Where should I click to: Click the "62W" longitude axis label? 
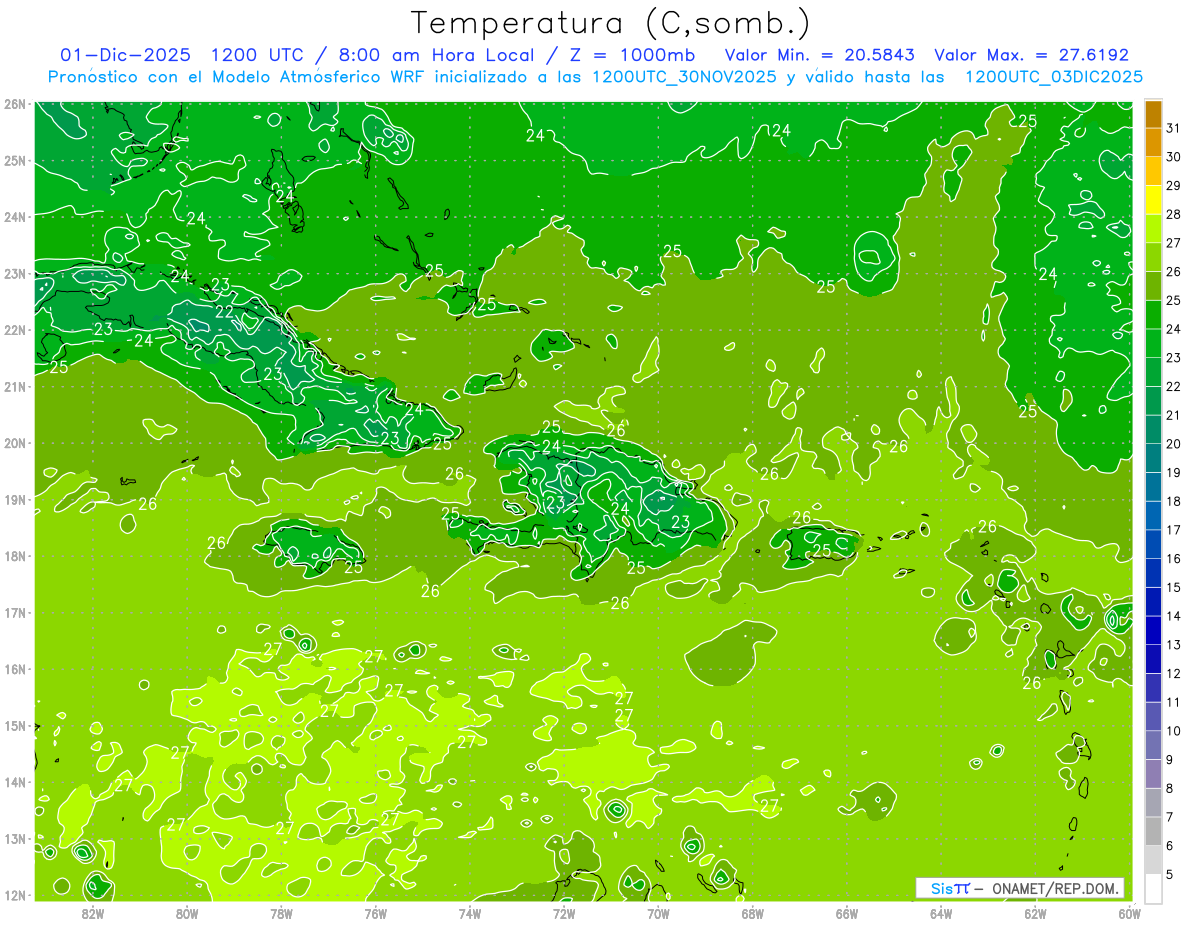tap(1035, 913)
